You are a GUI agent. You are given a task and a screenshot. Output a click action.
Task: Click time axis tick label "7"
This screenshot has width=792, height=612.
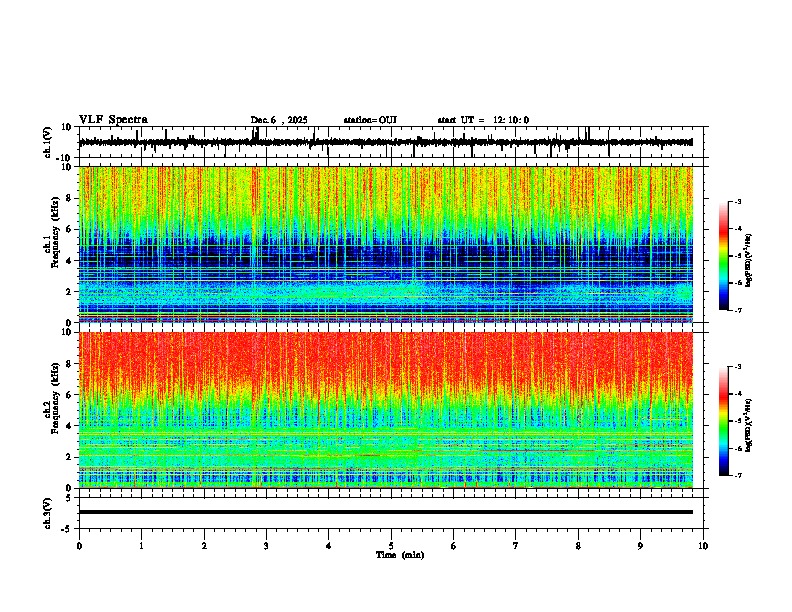(x=516, y=546)
